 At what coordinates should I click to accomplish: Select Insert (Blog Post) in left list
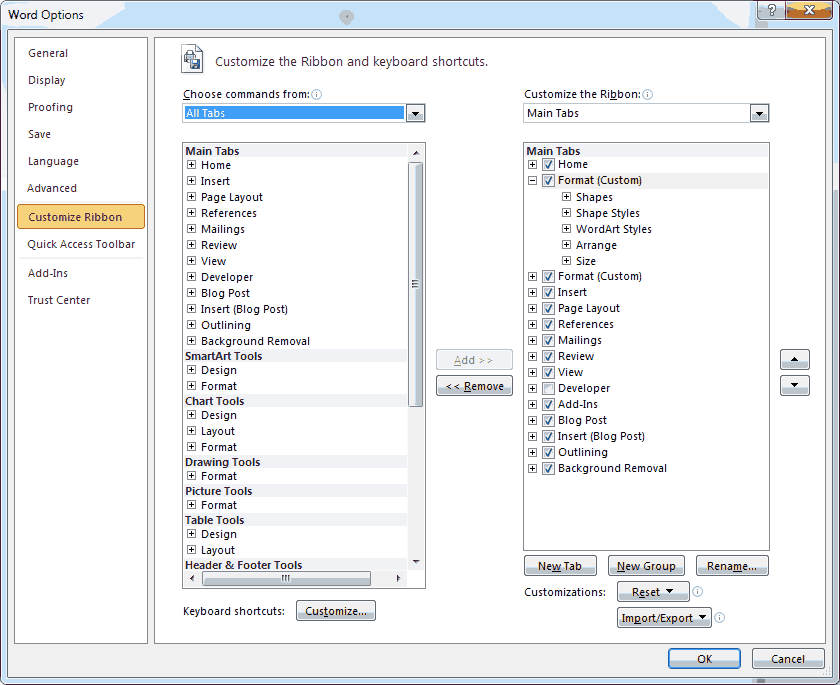244,309
